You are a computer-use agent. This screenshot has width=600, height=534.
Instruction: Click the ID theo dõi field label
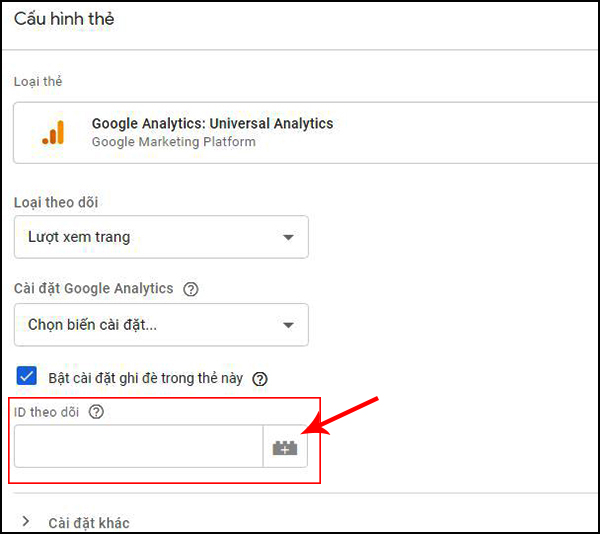coord(46,412)
